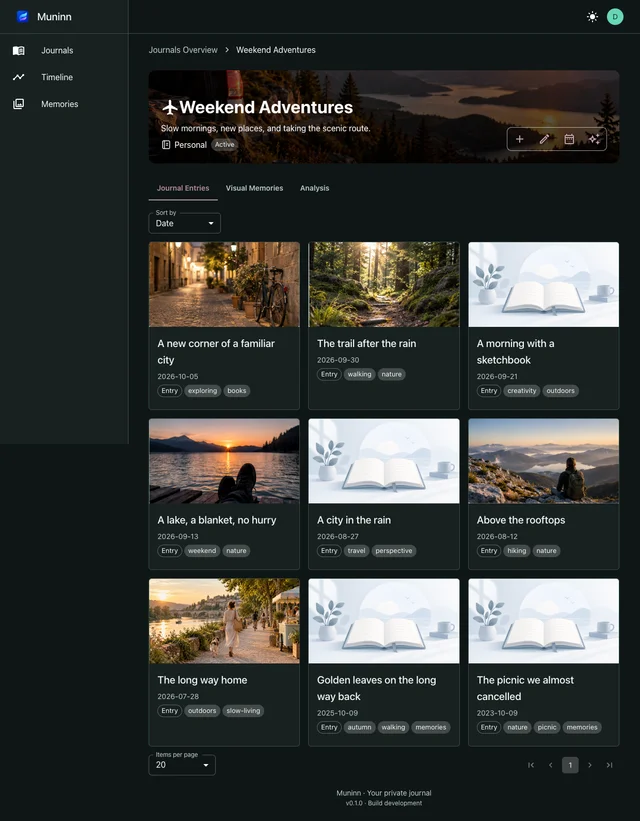Click the sparkle AI icon in banner
This screenshot has width=640, height=821.
click(594, 139)
